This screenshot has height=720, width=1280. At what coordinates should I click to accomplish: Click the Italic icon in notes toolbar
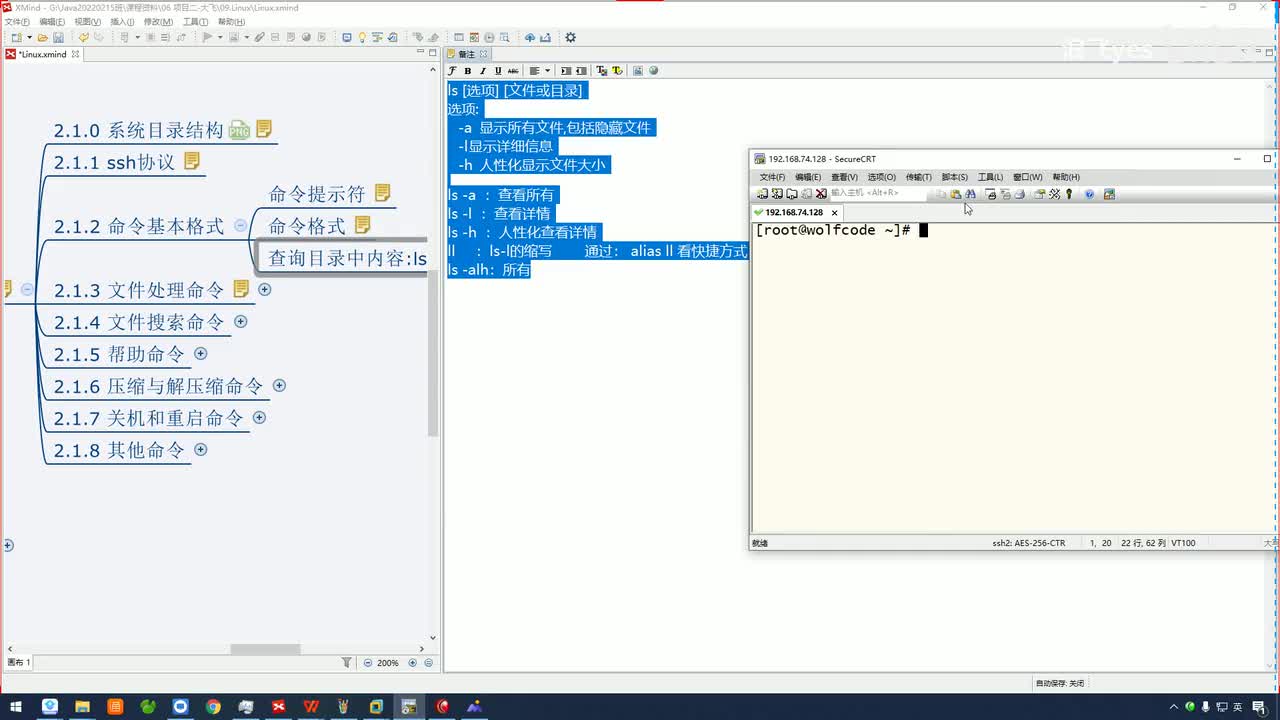pyautogui.click(x=482, y=71)
